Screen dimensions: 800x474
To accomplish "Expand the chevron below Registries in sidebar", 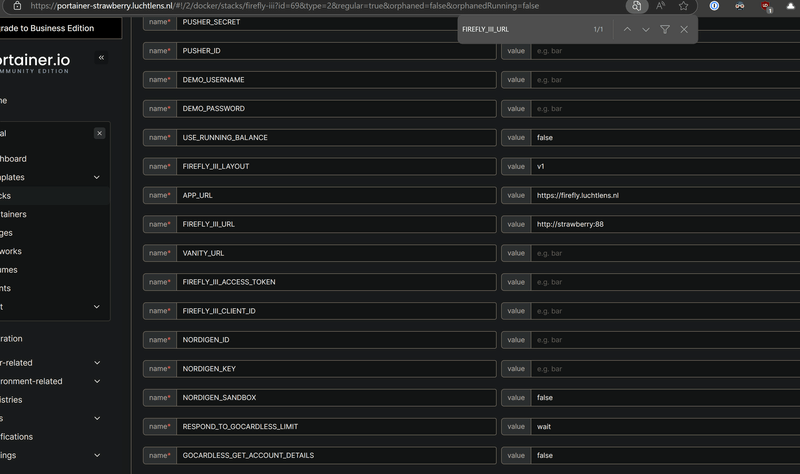I will tap(97, 418).
